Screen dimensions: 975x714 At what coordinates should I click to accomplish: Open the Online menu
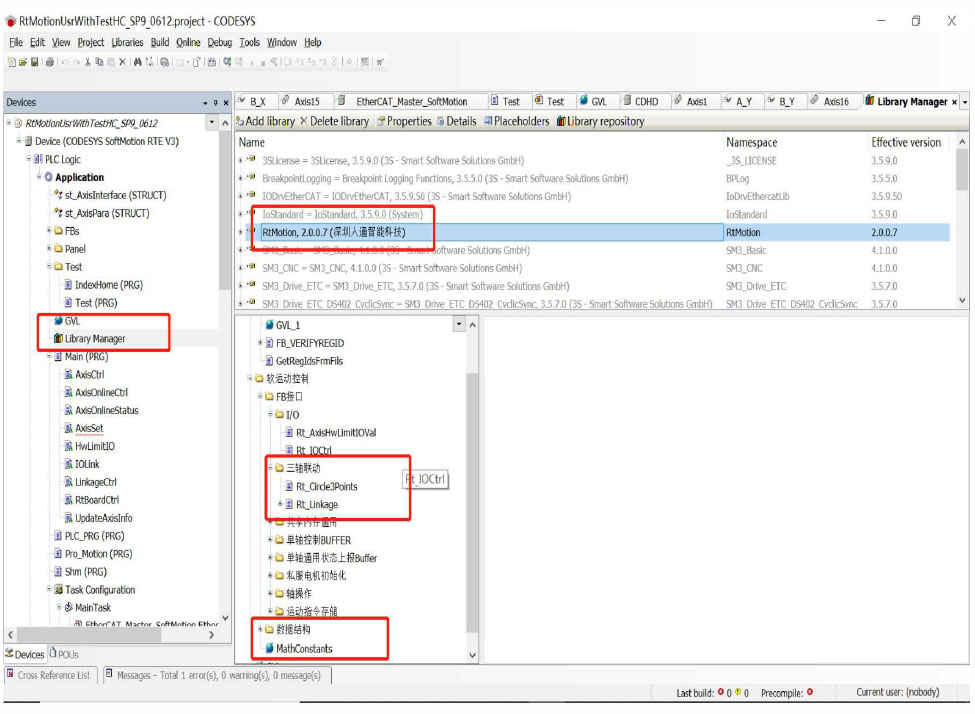pos(188,42)
